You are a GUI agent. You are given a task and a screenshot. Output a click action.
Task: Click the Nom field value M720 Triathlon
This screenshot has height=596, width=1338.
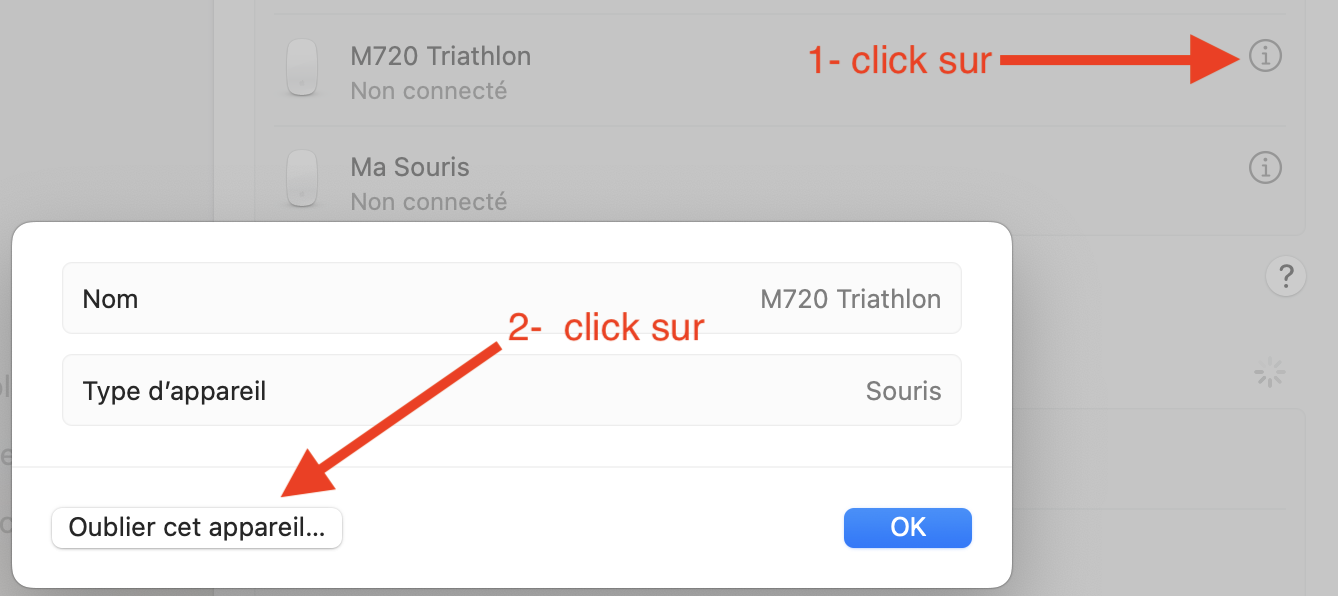point(850,299)
